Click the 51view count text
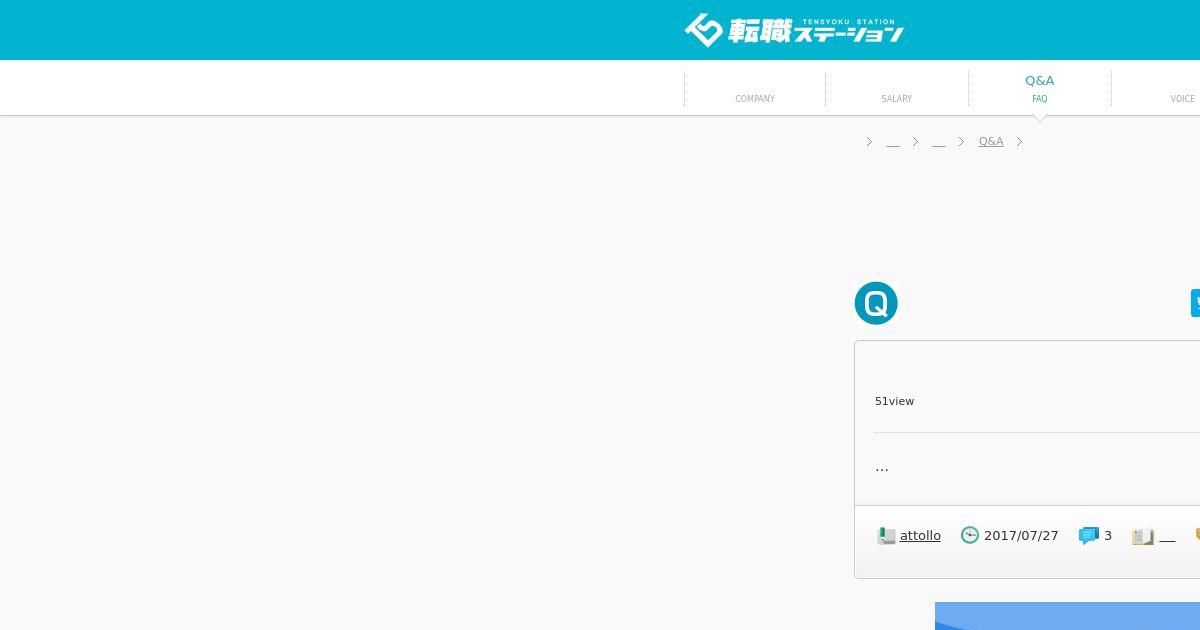The image size is (1200, 630). (x=894, y=401)
